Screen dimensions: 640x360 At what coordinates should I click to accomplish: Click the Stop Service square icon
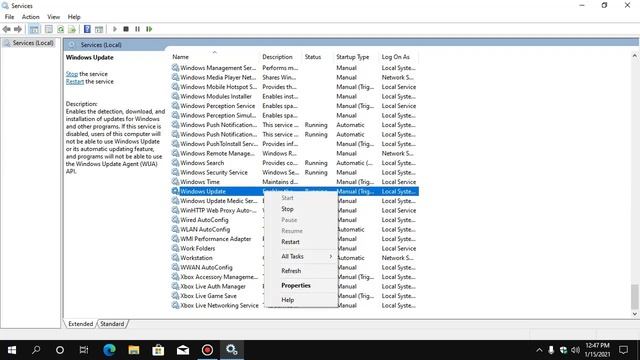(126, 29)
